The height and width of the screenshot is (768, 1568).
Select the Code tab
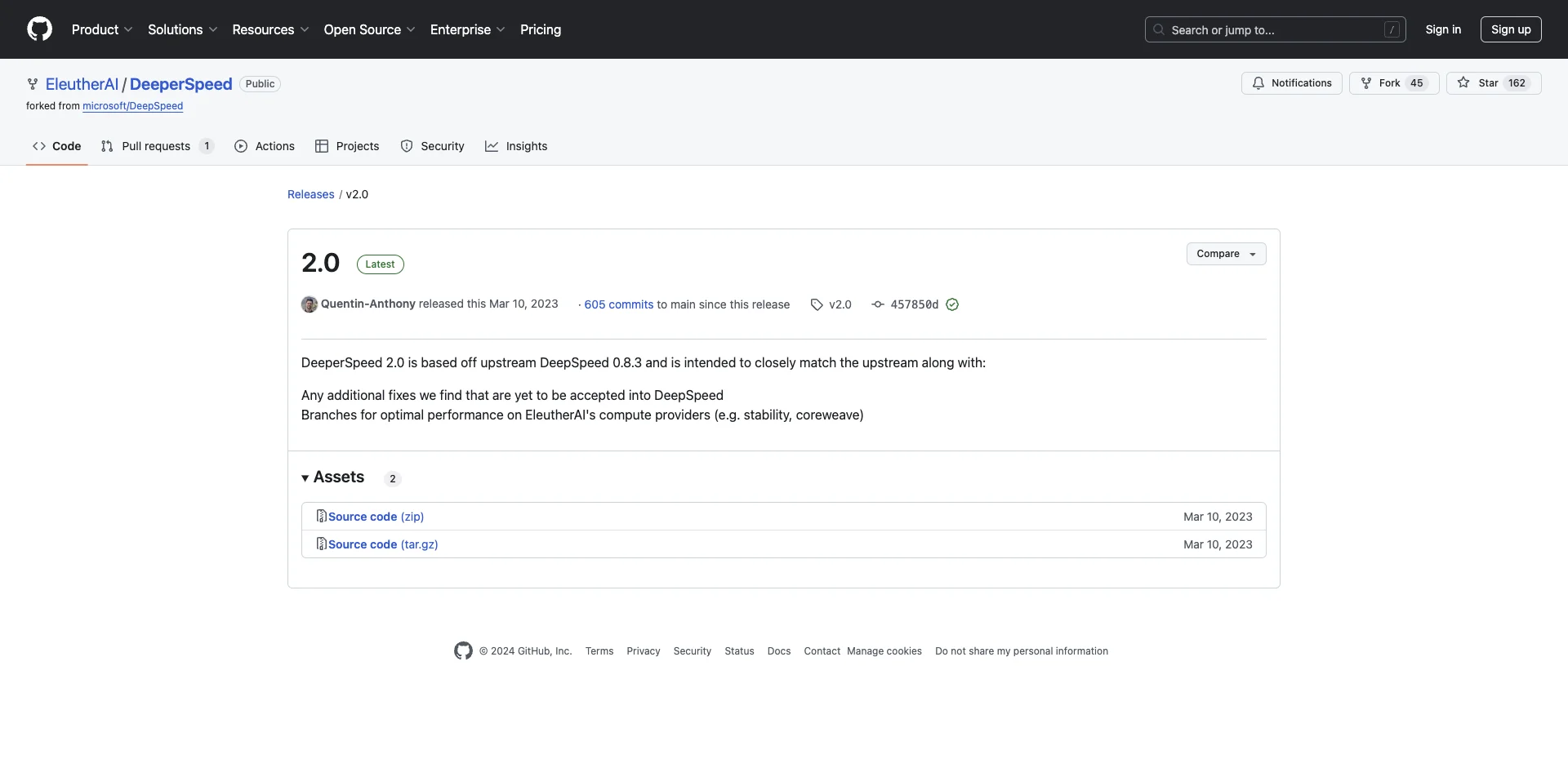[x=56, y=146]
